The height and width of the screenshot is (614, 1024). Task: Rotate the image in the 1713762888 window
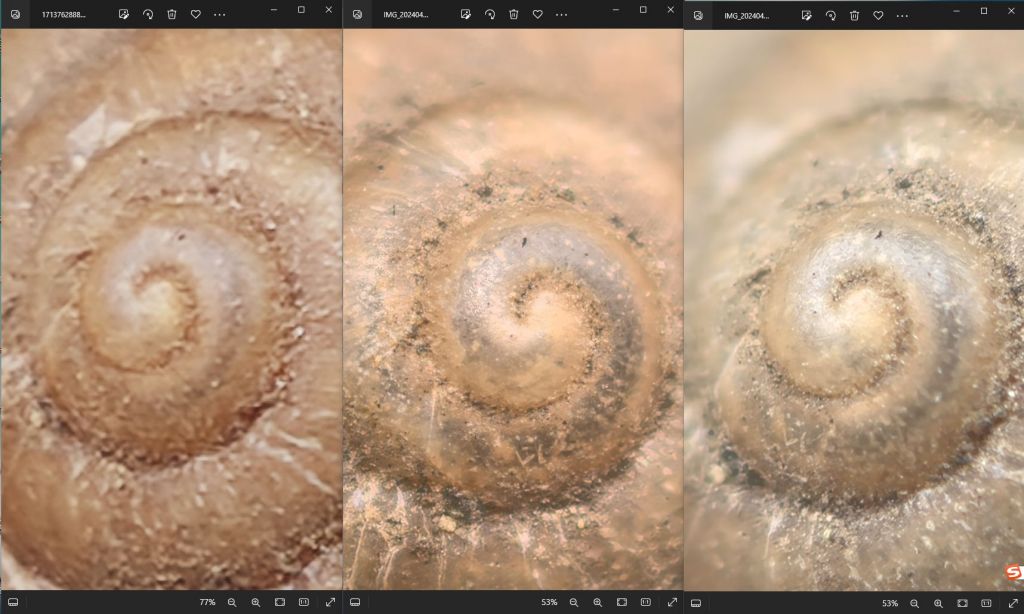(x=148, y=14)
